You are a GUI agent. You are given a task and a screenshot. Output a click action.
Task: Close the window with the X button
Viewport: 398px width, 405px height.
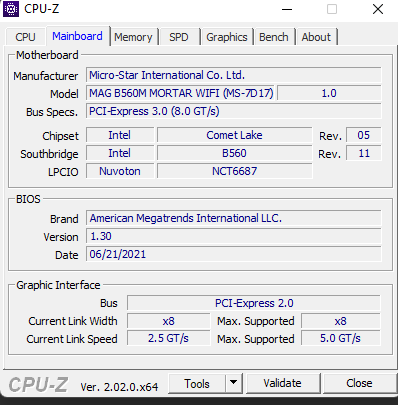[378, 9]
